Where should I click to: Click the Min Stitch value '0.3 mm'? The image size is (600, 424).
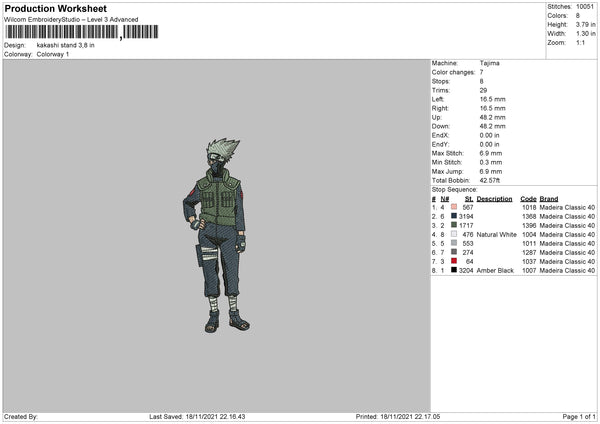pyautogui.click(x=491, y=162)
